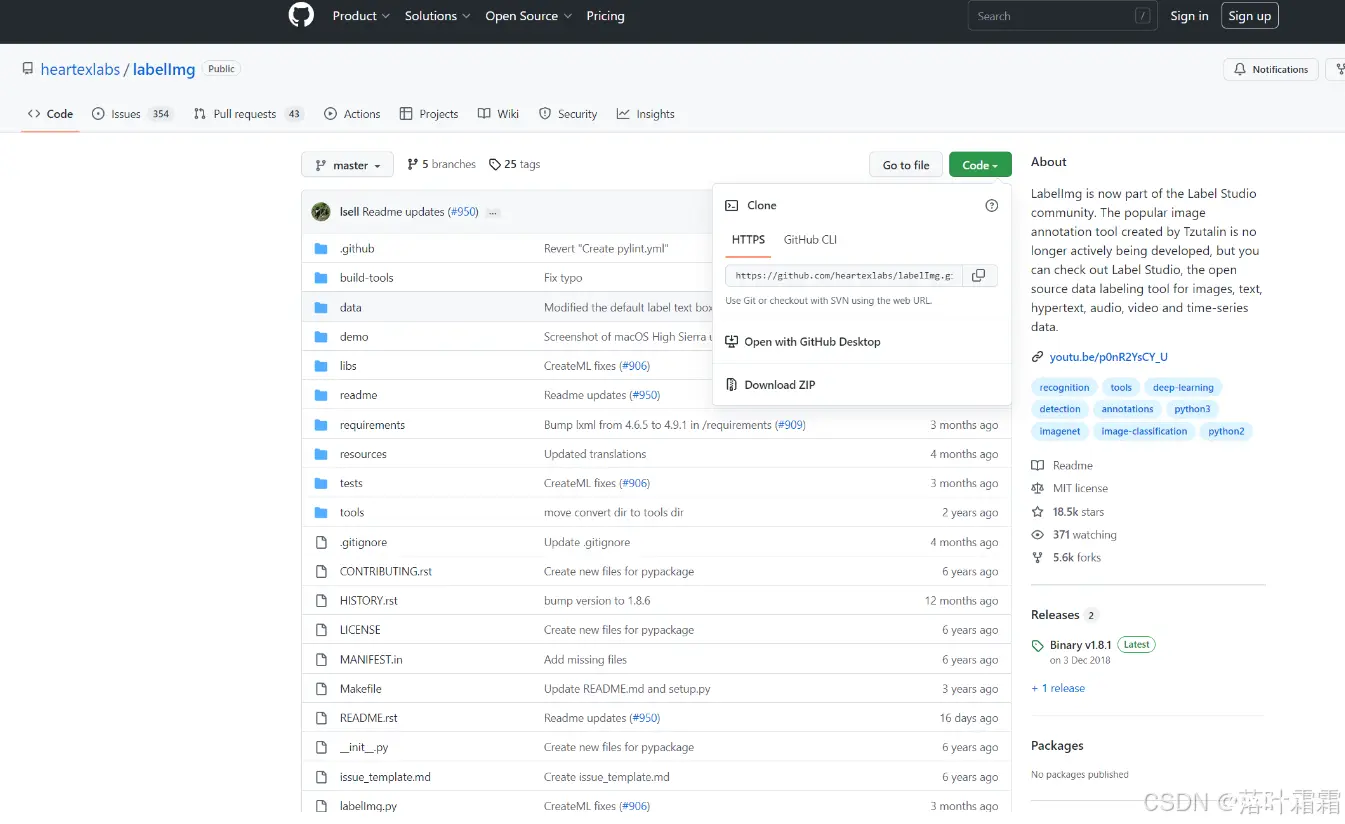Open the Projects tab

tap(429, 114)
